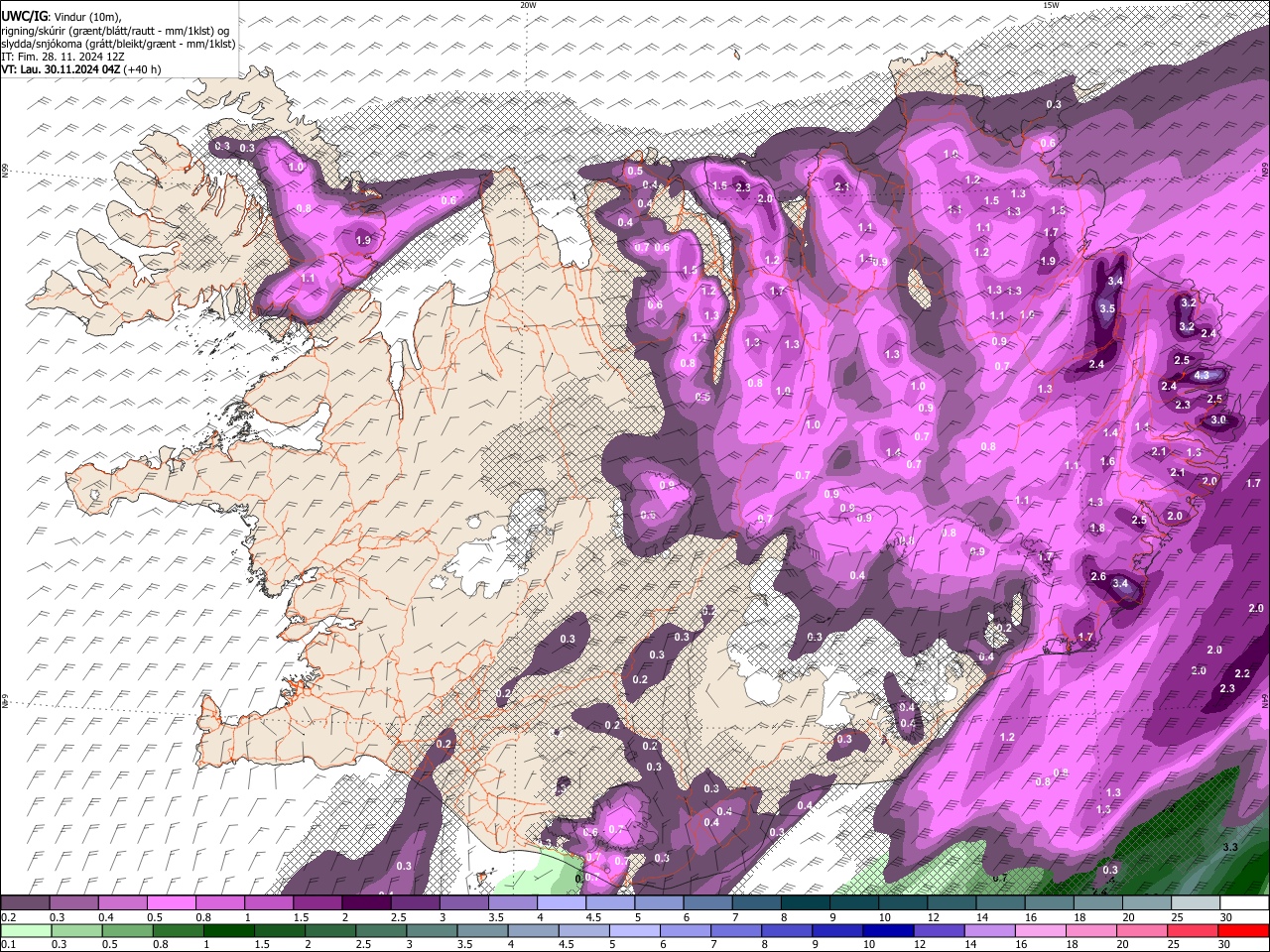Pick top scale swatch starting at 0.8

tap(219, 903)
